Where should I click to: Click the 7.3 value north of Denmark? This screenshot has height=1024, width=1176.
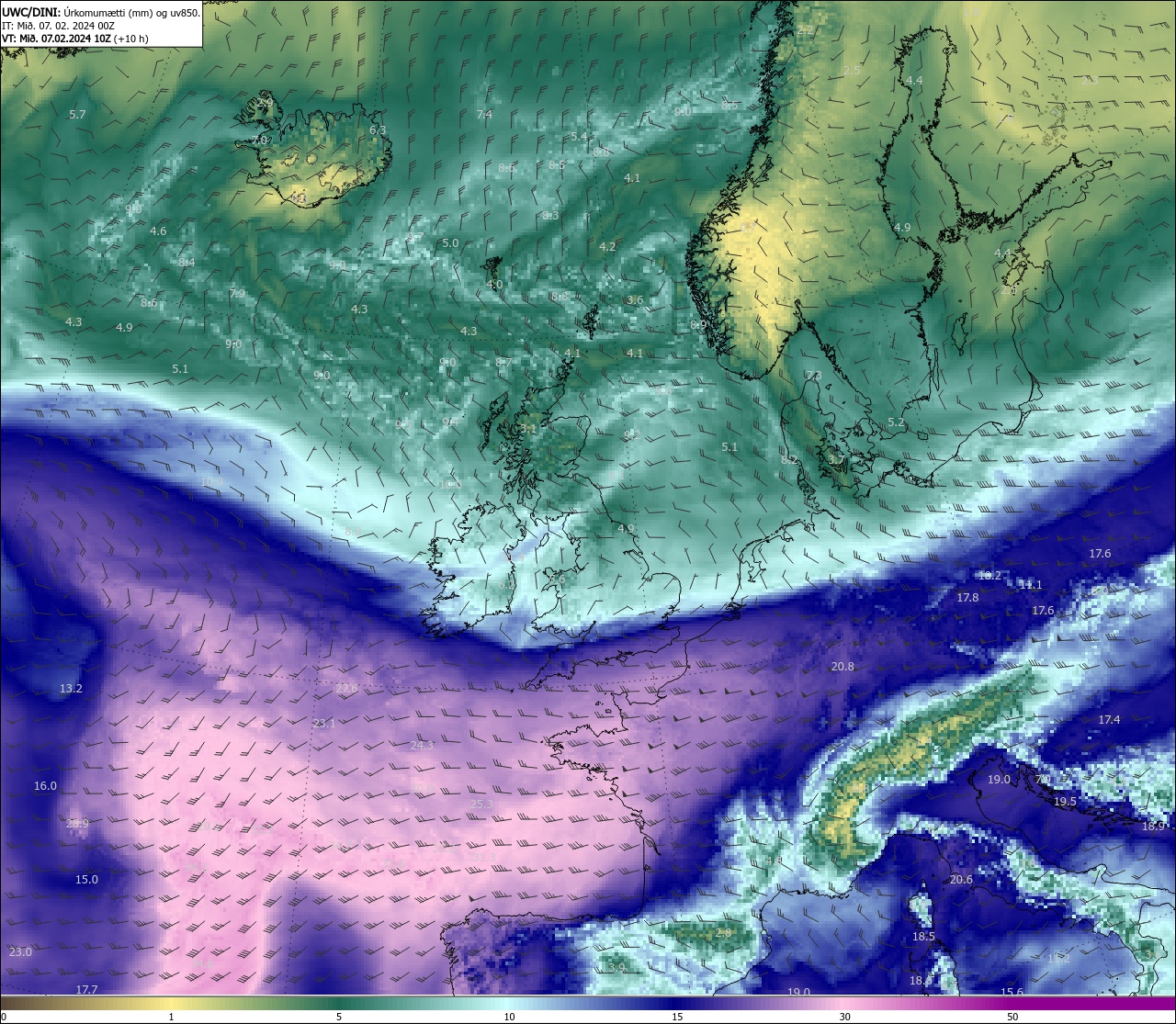tap(814, 377)
